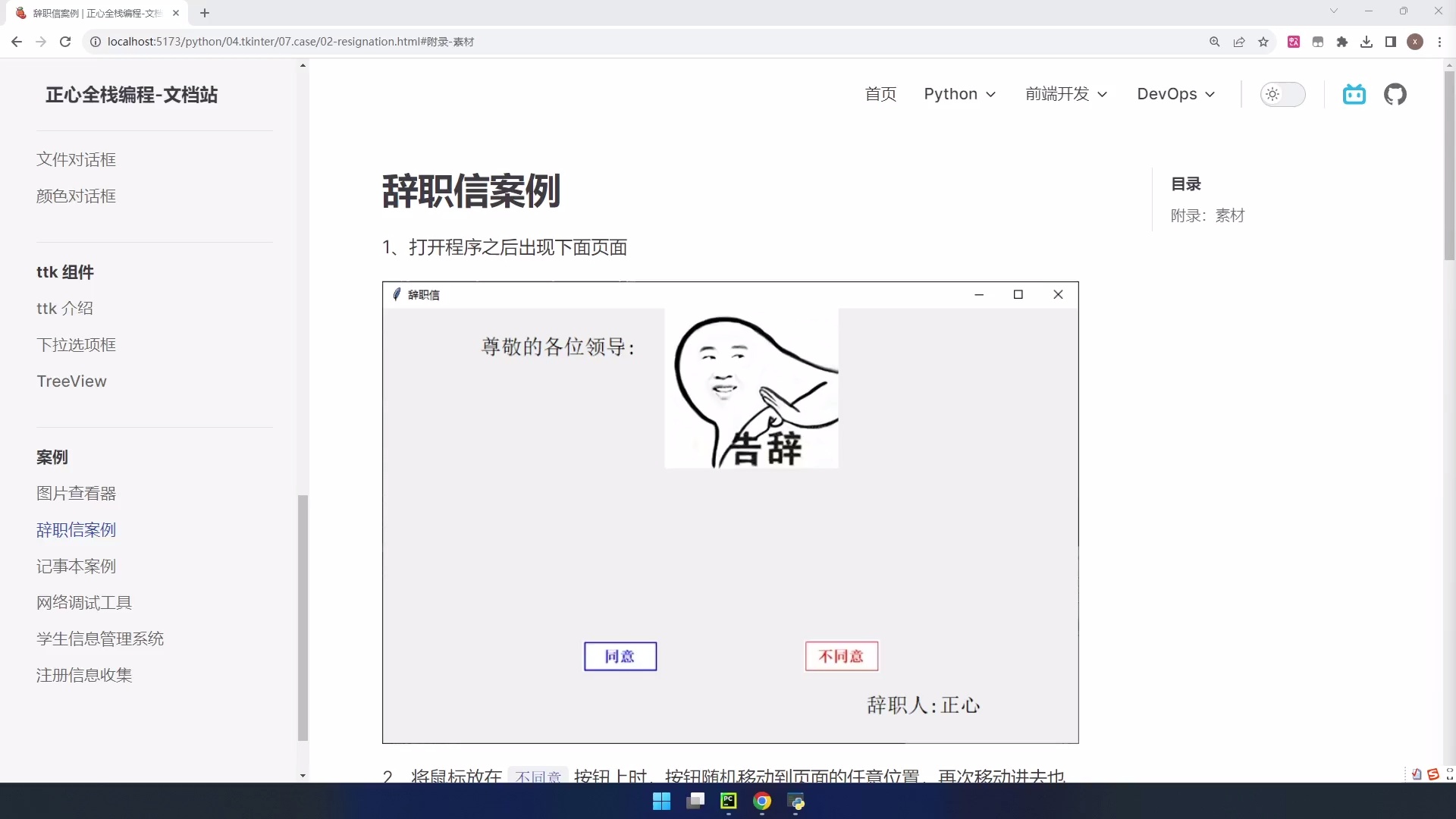This screenshot has width=1456, height=819.
Task: Open the browser extensions puzzle icon
Action: (1342, 42)
